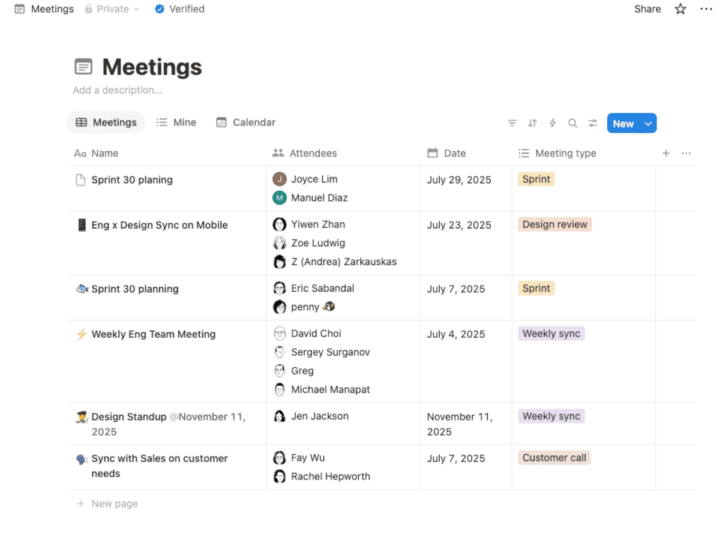Viewport: 720px width, 540px height.
Task: Click the breadcrumb Meetings page icon
Action: click(x=19, y=9)
